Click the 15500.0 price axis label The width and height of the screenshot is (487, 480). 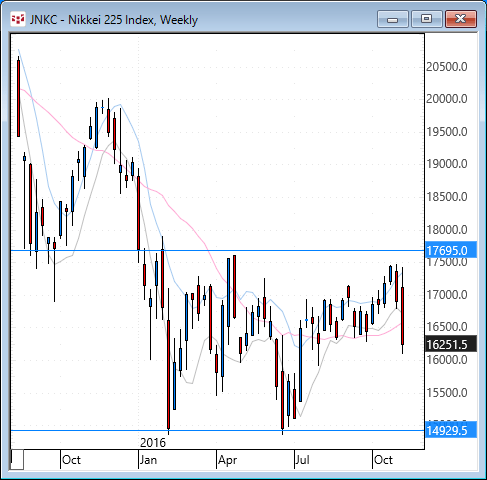(447, 393)
